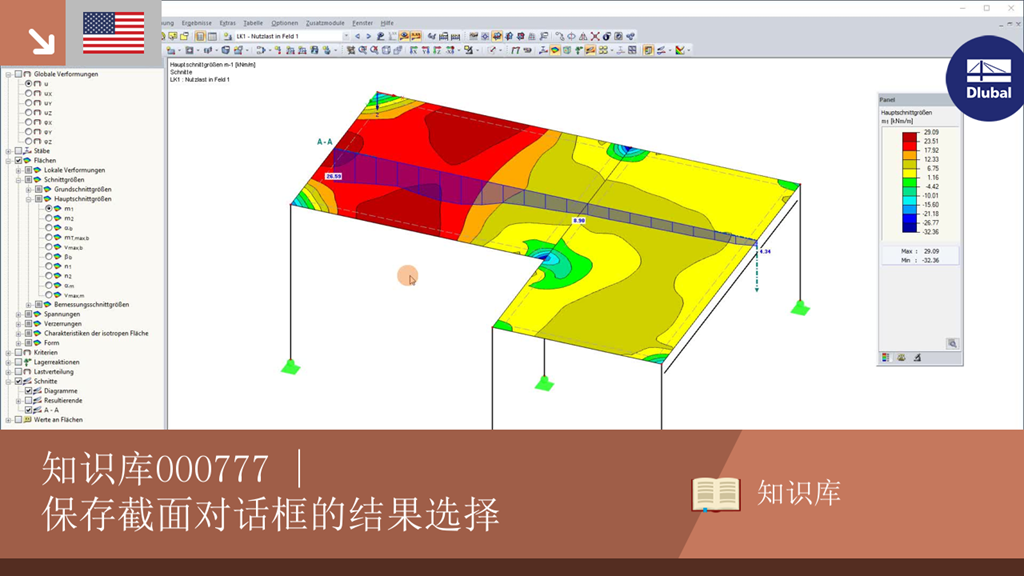Viewport: 1024px width, 576px height.
Task: Toggle Werte an Flächen checkbox
Action: (x=18, y=420)
